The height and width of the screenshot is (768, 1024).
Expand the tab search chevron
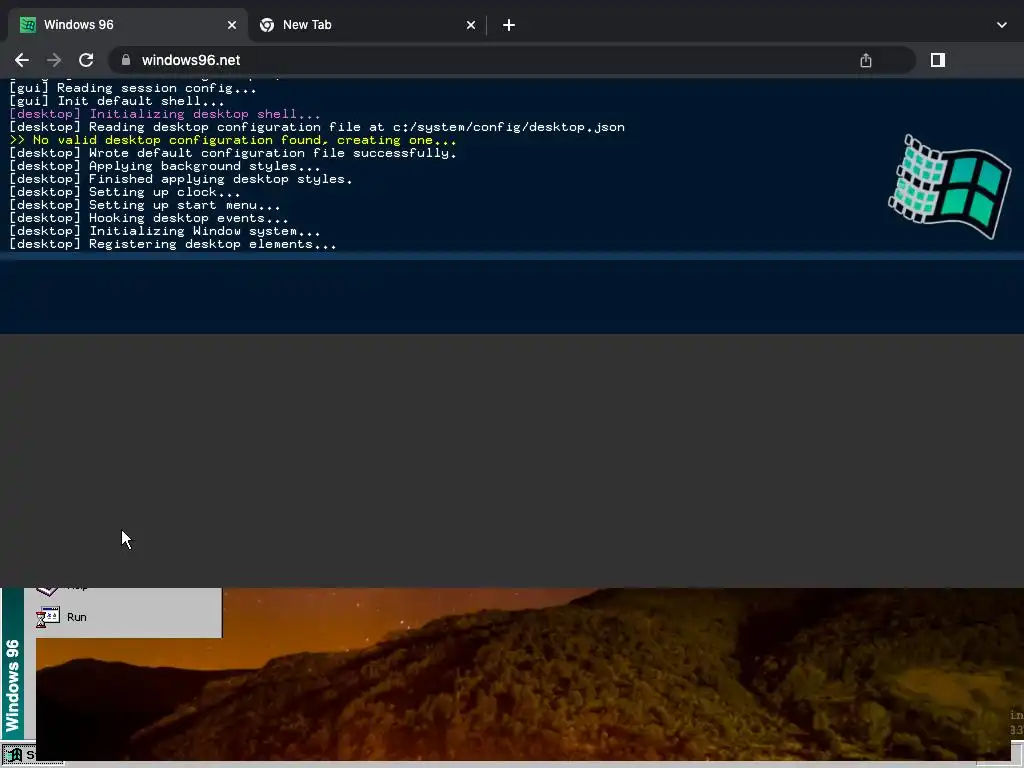[x=1002, y=25]
